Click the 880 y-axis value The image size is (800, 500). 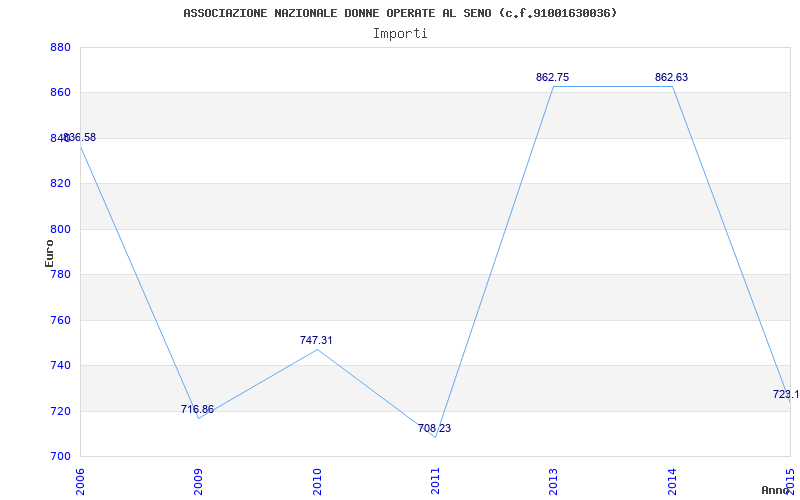click(x=60, y=47)
